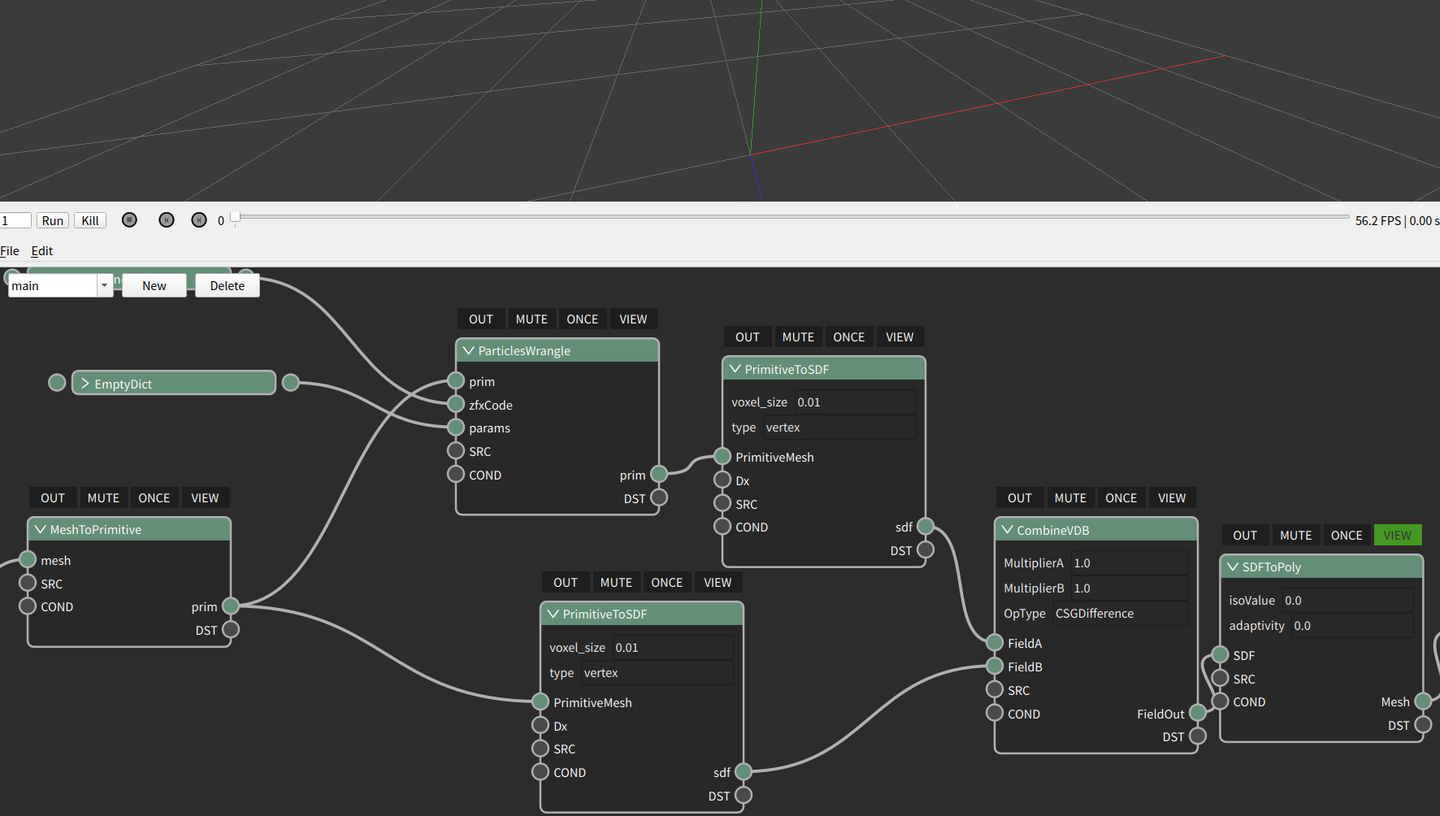
Task: Open the File menu
Action: pyautogui.click(x=9, y=251)
